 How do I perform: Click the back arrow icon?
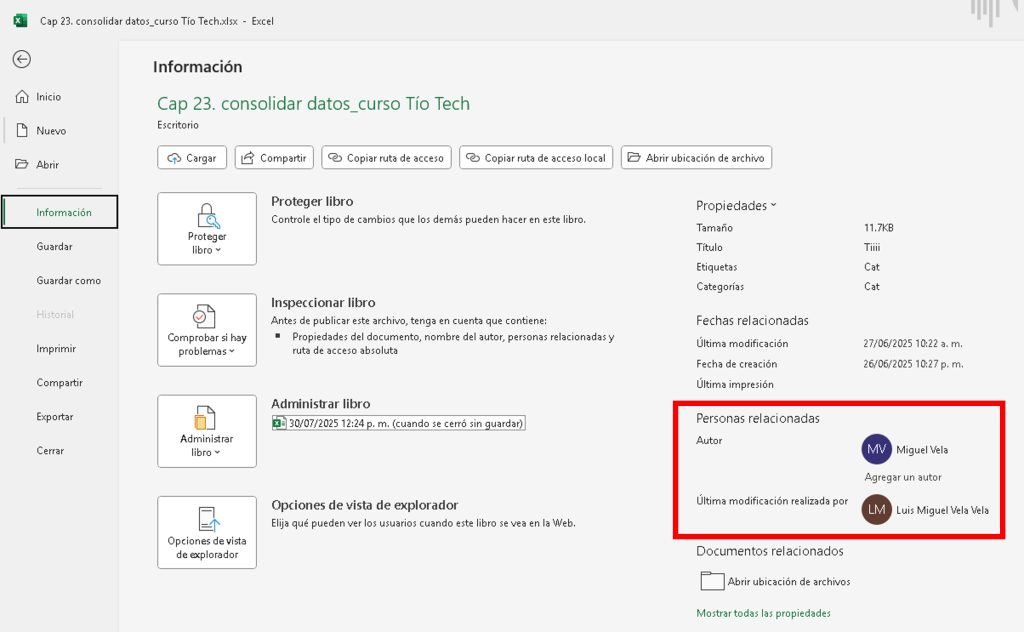click(21, 59)
